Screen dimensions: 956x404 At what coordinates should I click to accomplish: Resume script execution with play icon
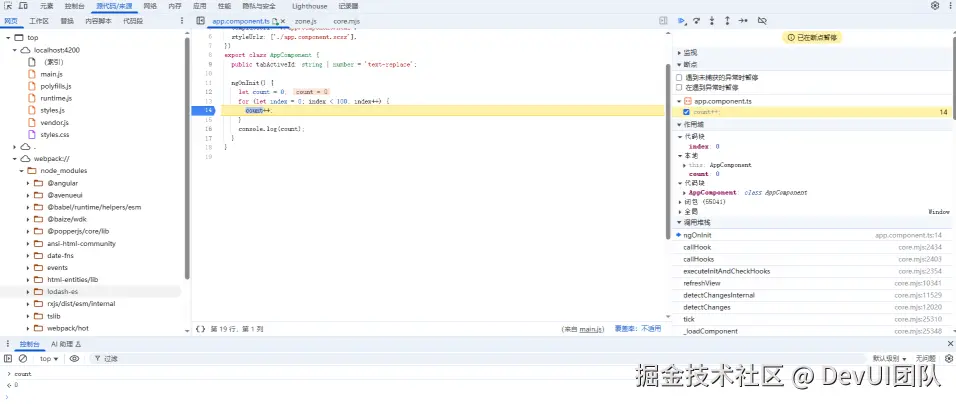[682, 21]
